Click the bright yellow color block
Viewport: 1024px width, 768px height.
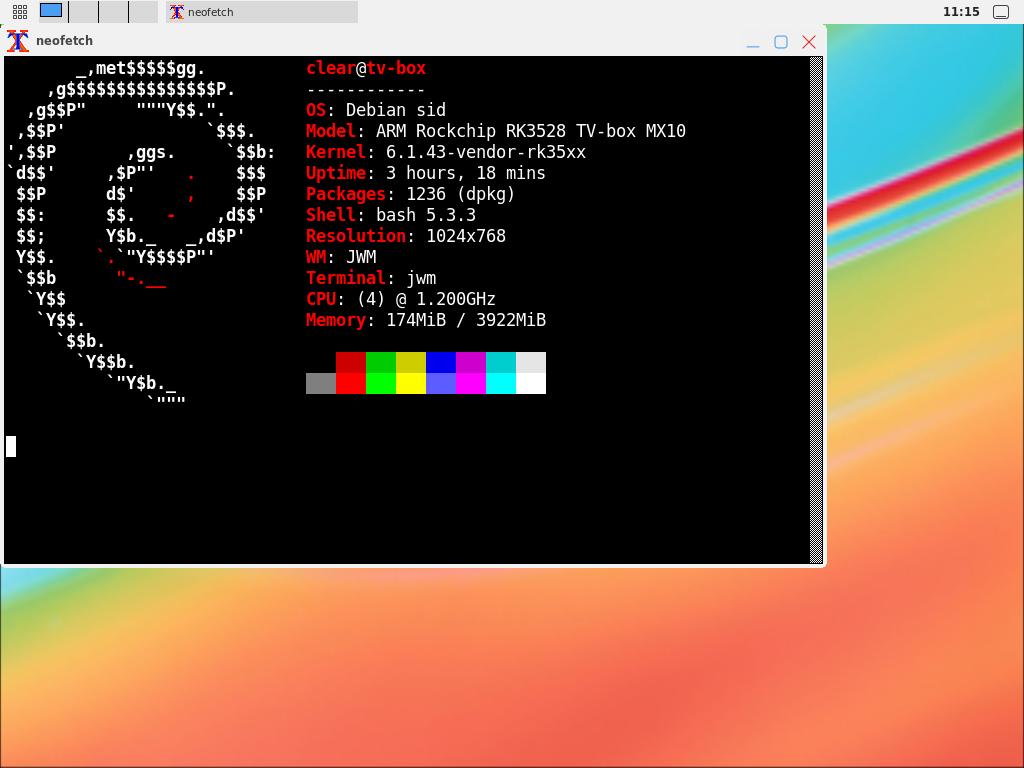coord(411,383)
